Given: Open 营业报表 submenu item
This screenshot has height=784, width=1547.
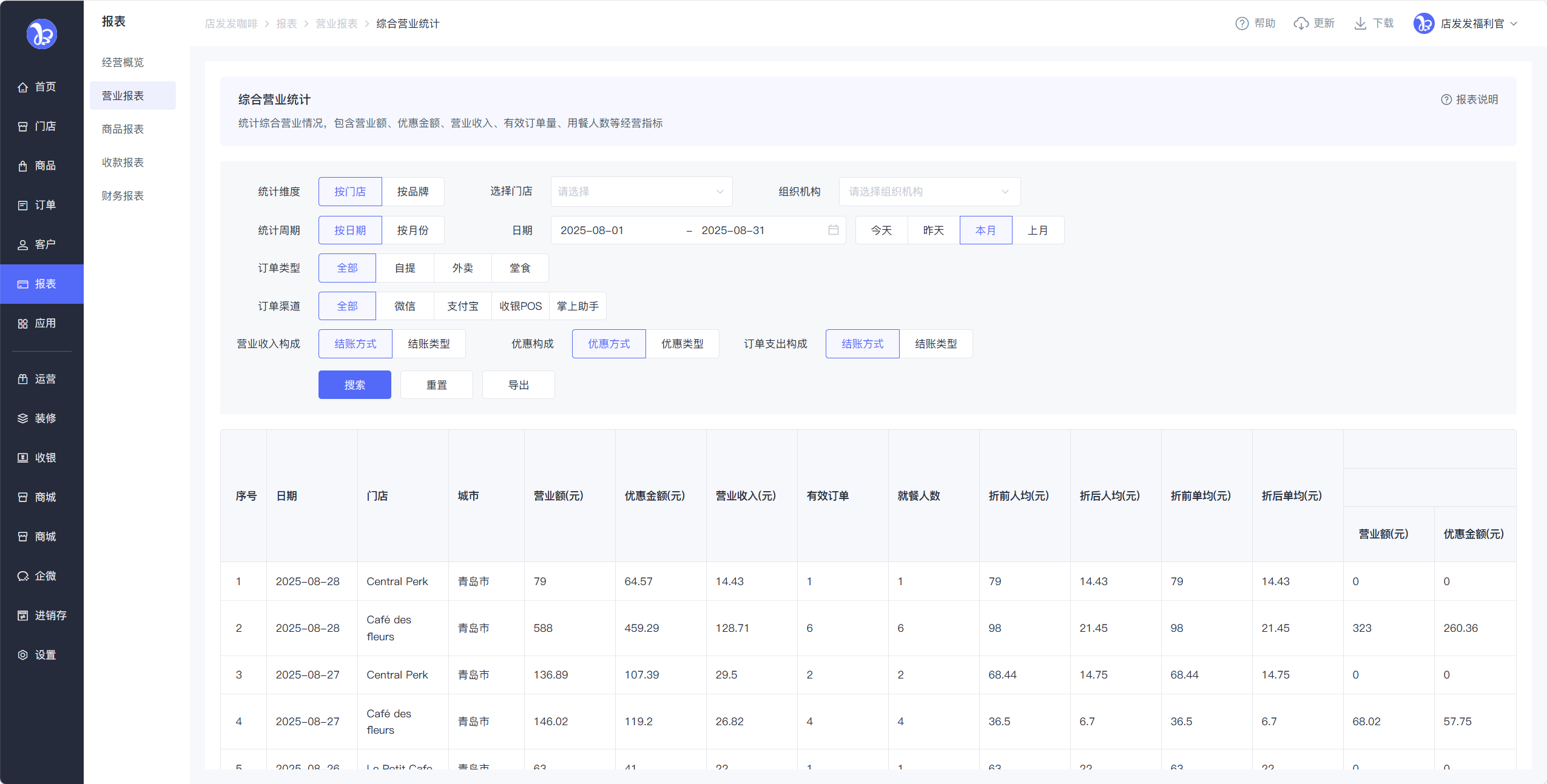Looking at the screenshot, I should [132, 96].
